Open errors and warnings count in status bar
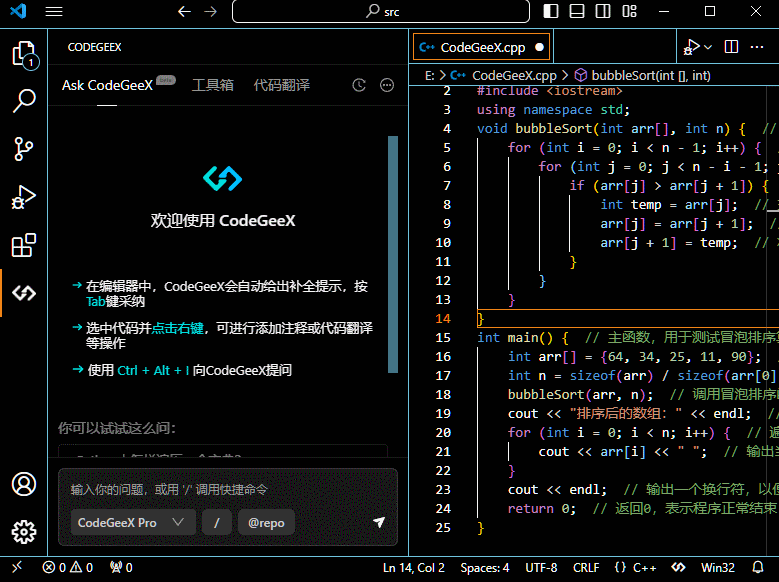This screenshot has width=779, height=582. pos(68,568)
